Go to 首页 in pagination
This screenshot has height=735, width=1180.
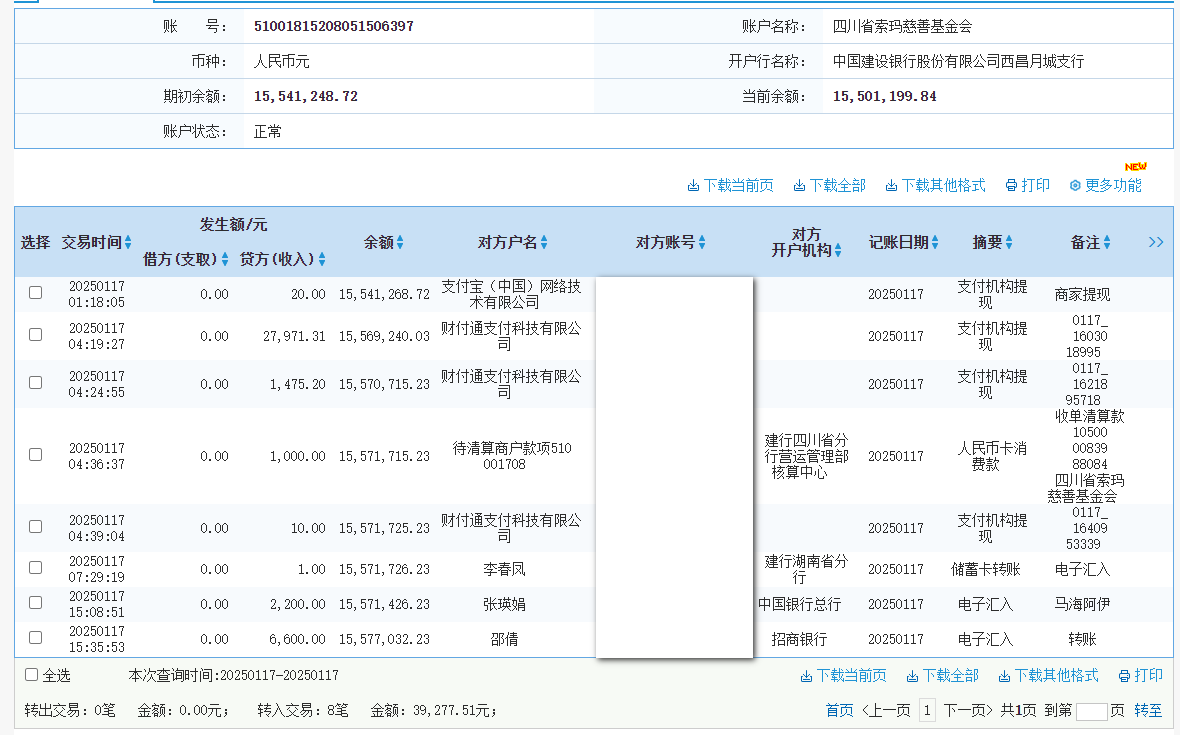pos(839,710)
